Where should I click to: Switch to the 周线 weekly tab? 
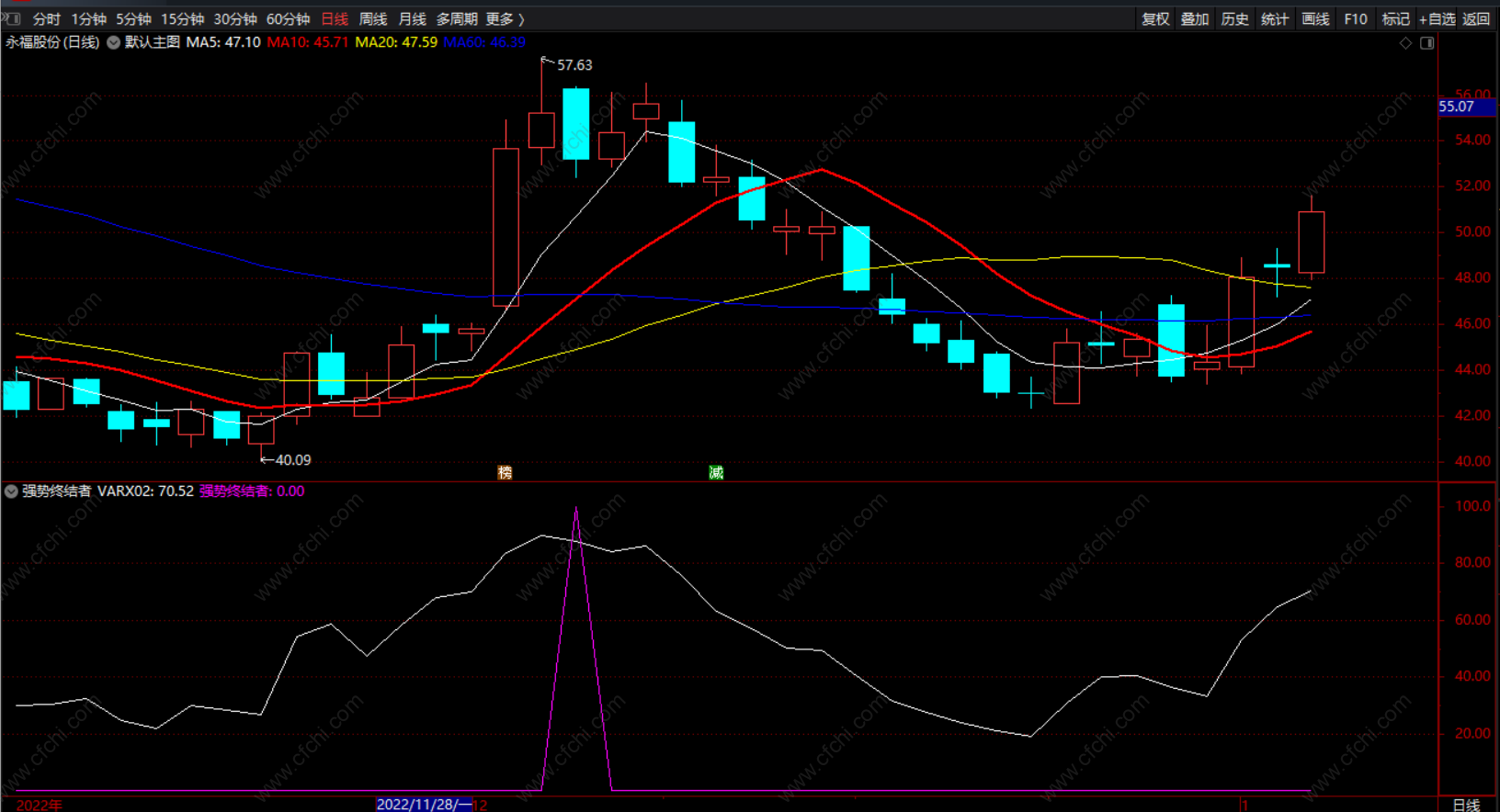point(373,19)
